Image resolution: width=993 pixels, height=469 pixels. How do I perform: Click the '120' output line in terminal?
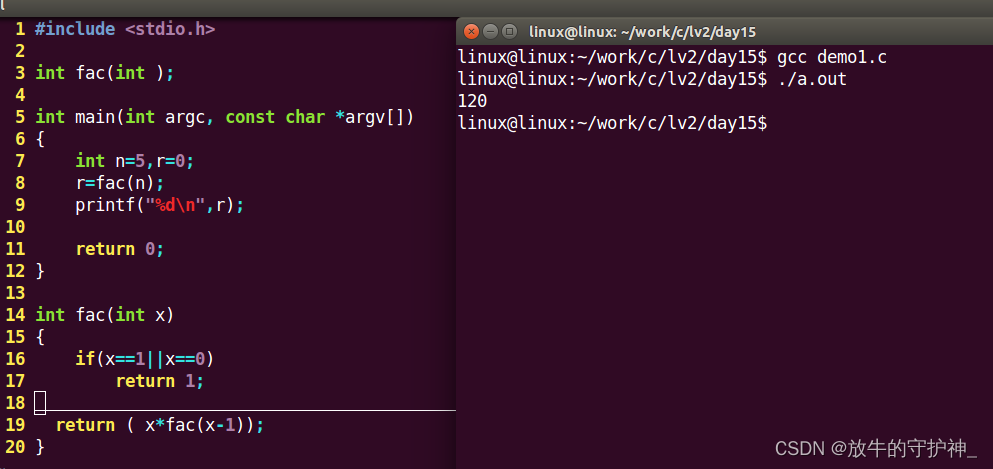(472, 101)
